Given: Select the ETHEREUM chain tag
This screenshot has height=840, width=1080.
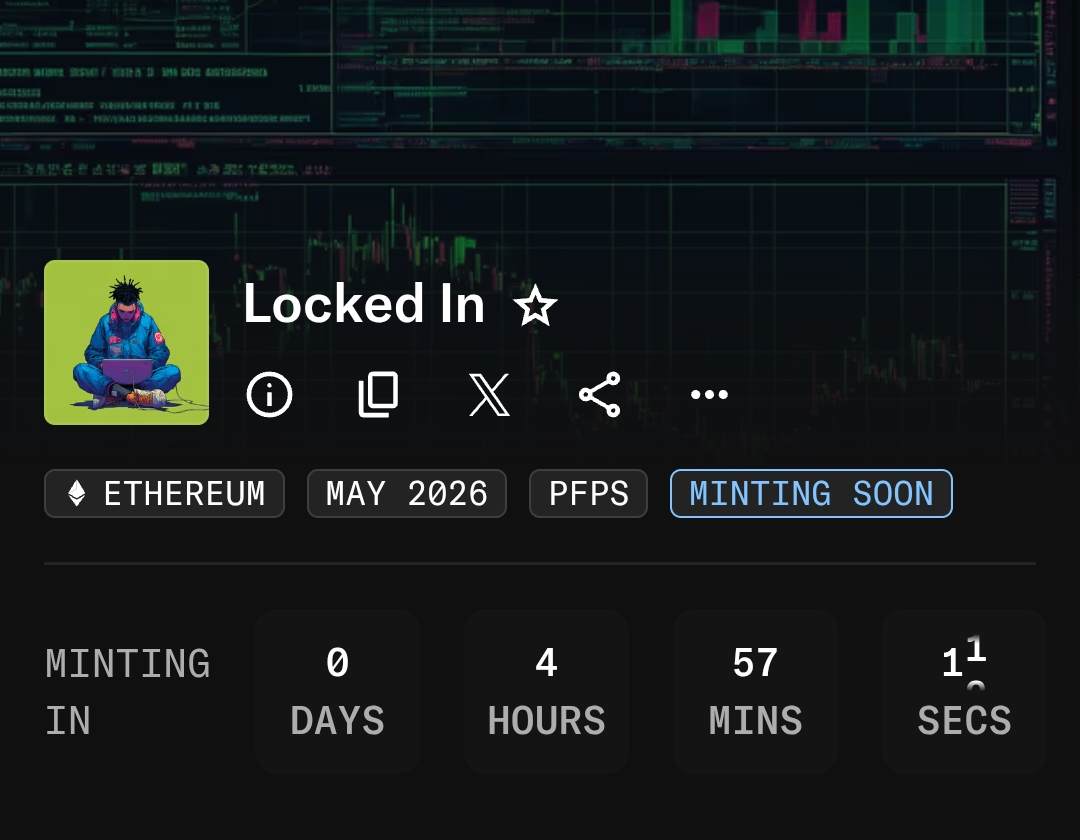Looking at the screenshot, I should point(165,494).
